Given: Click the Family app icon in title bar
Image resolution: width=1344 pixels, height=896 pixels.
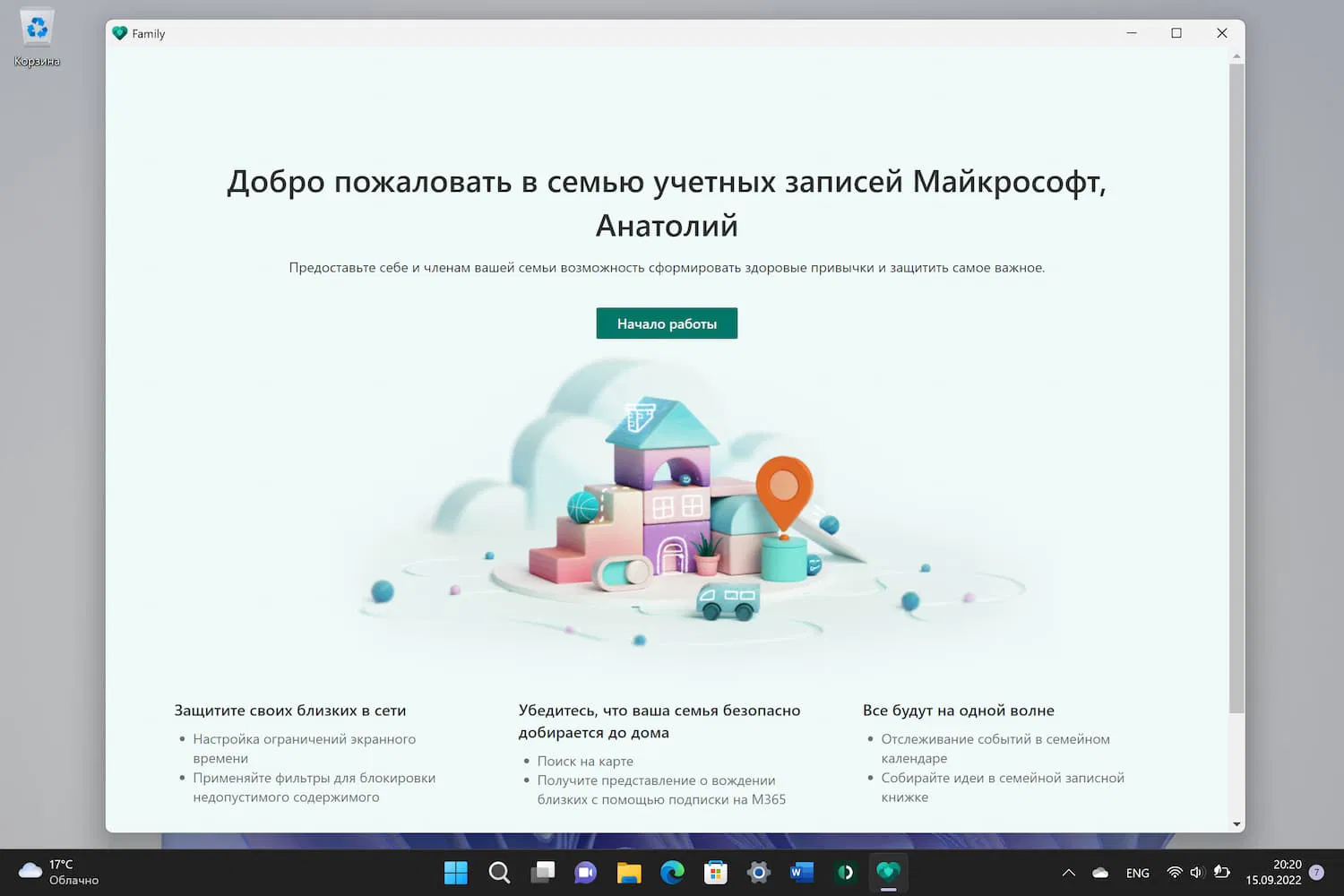Looking at the screenshot, I should click(x=120, y=33).
